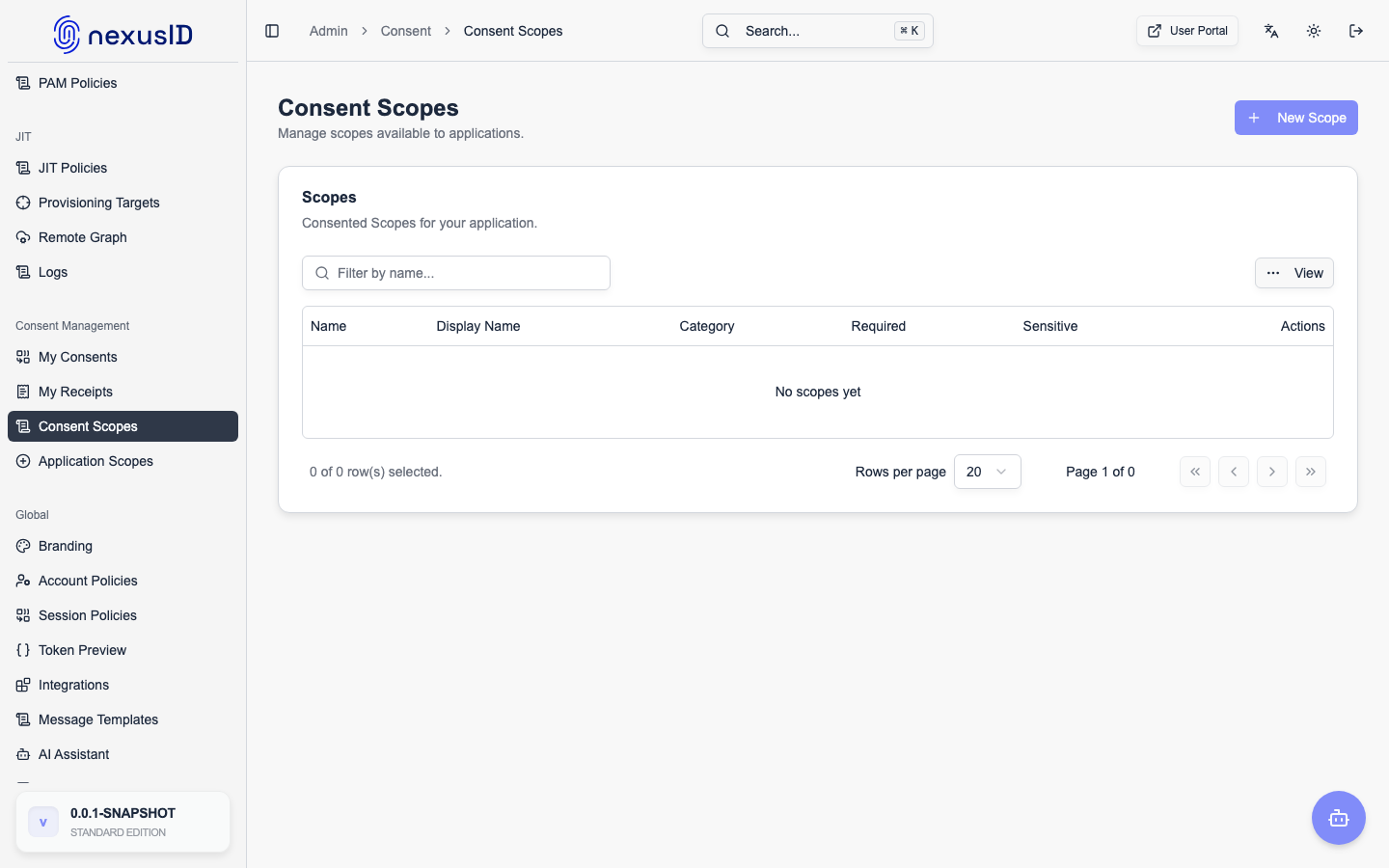
Task: Open the AI assistant chat bubble
Action: tap(1339, 818)
